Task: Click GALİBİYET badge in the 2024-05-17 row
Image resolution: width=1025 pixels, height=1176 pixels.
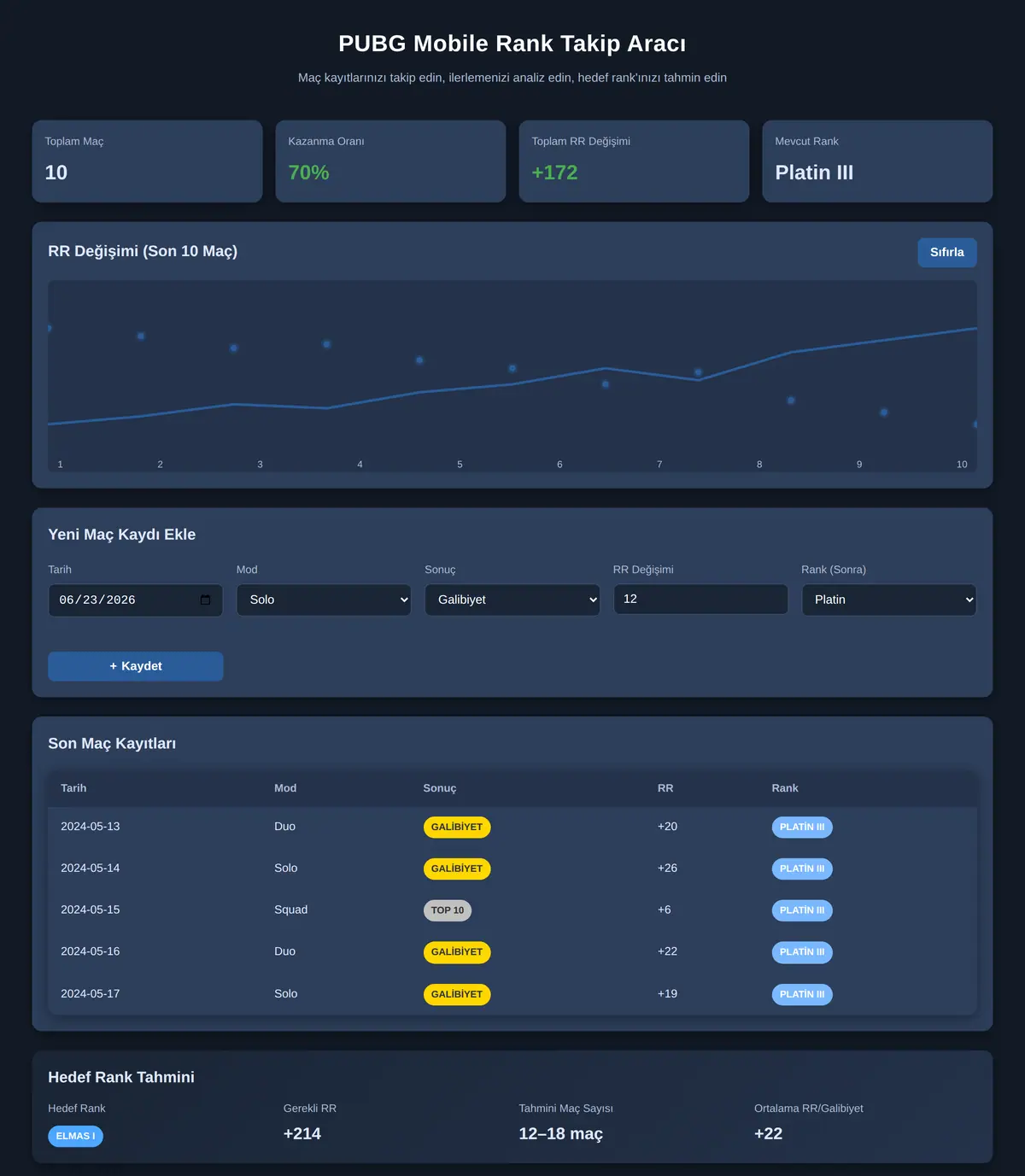Action: pos(457,994)
